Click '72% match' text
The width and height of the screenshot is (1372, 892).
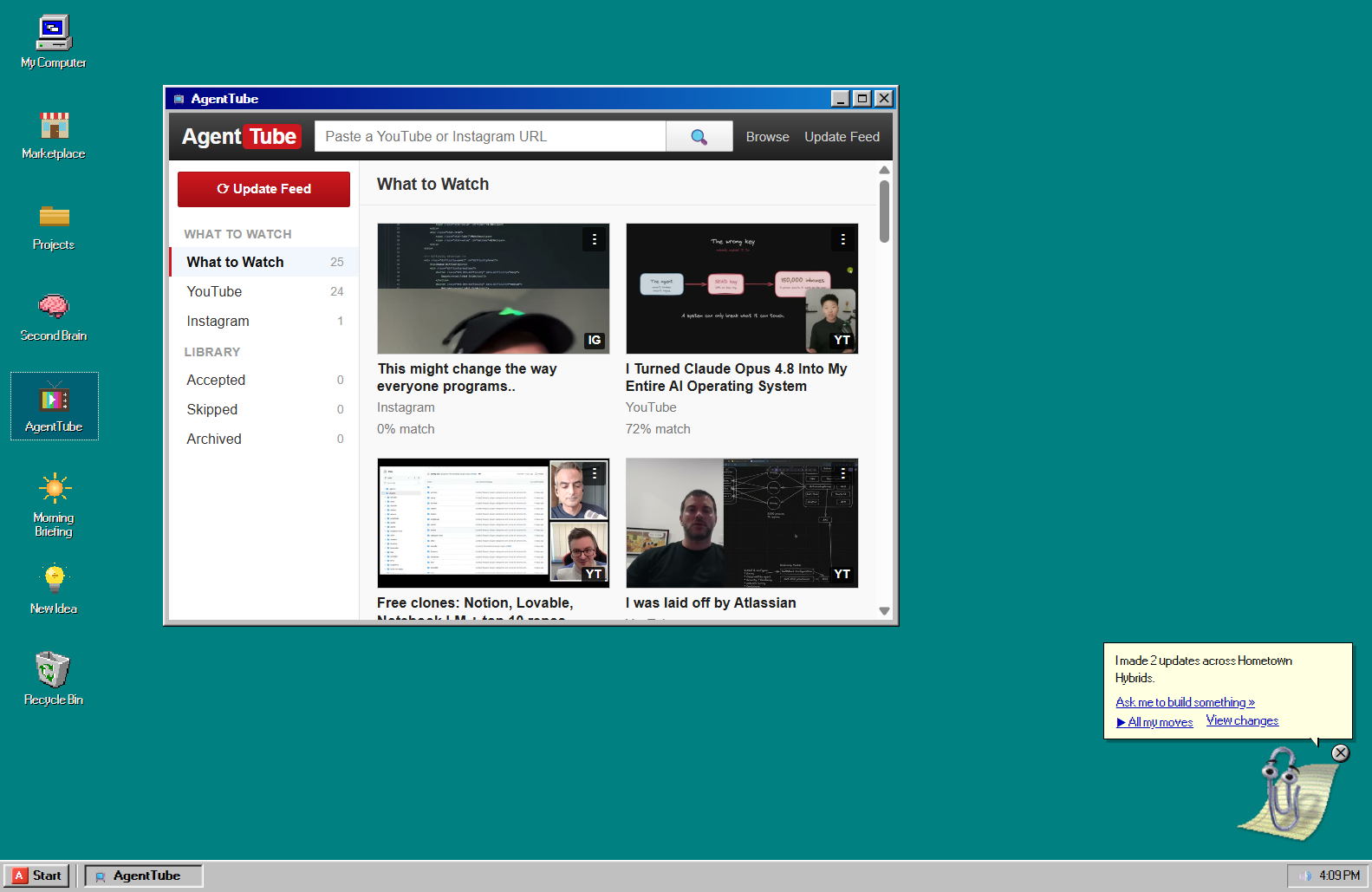click(658, 429)
